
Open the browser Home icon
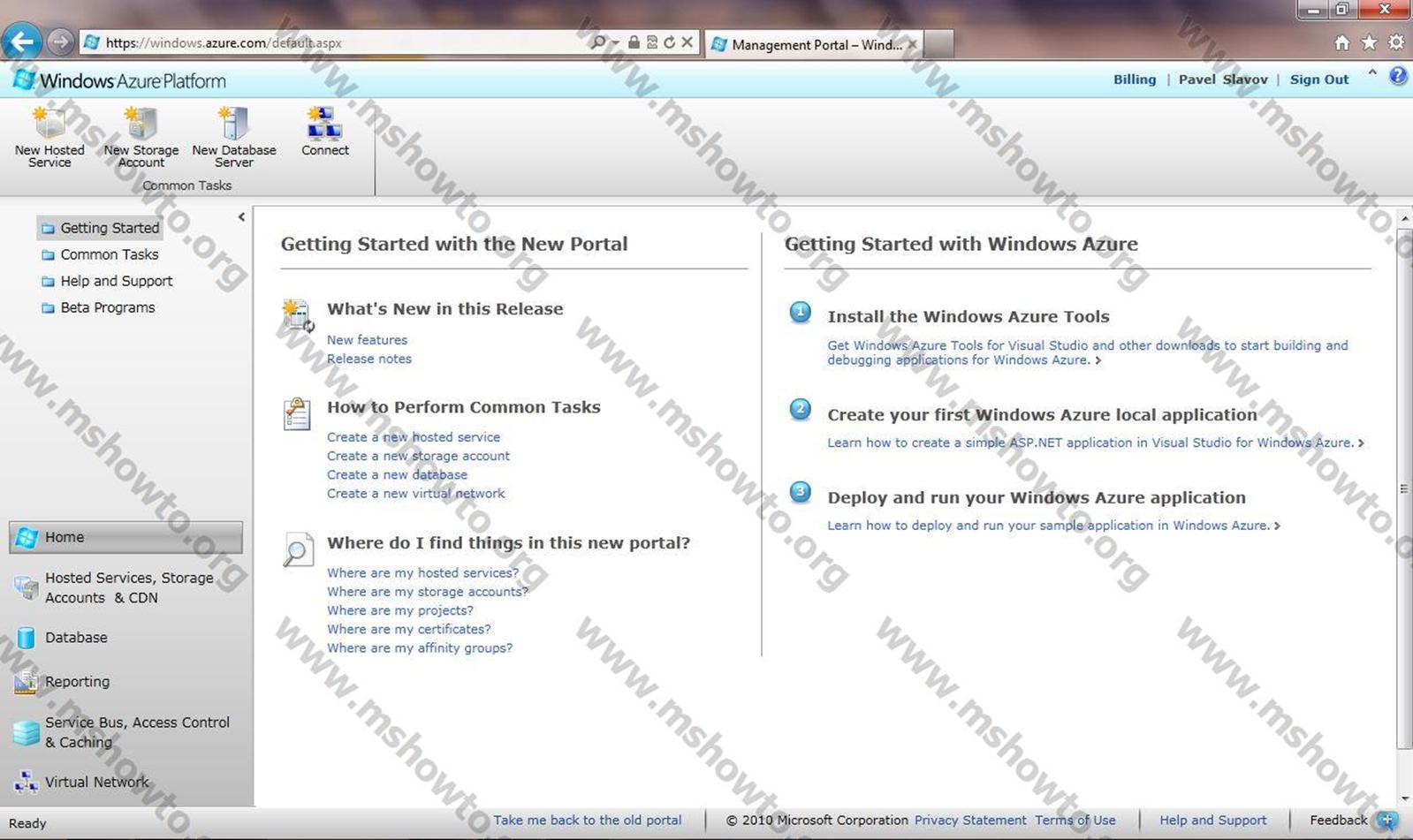pyautogui.click(x=1341, y=42)
